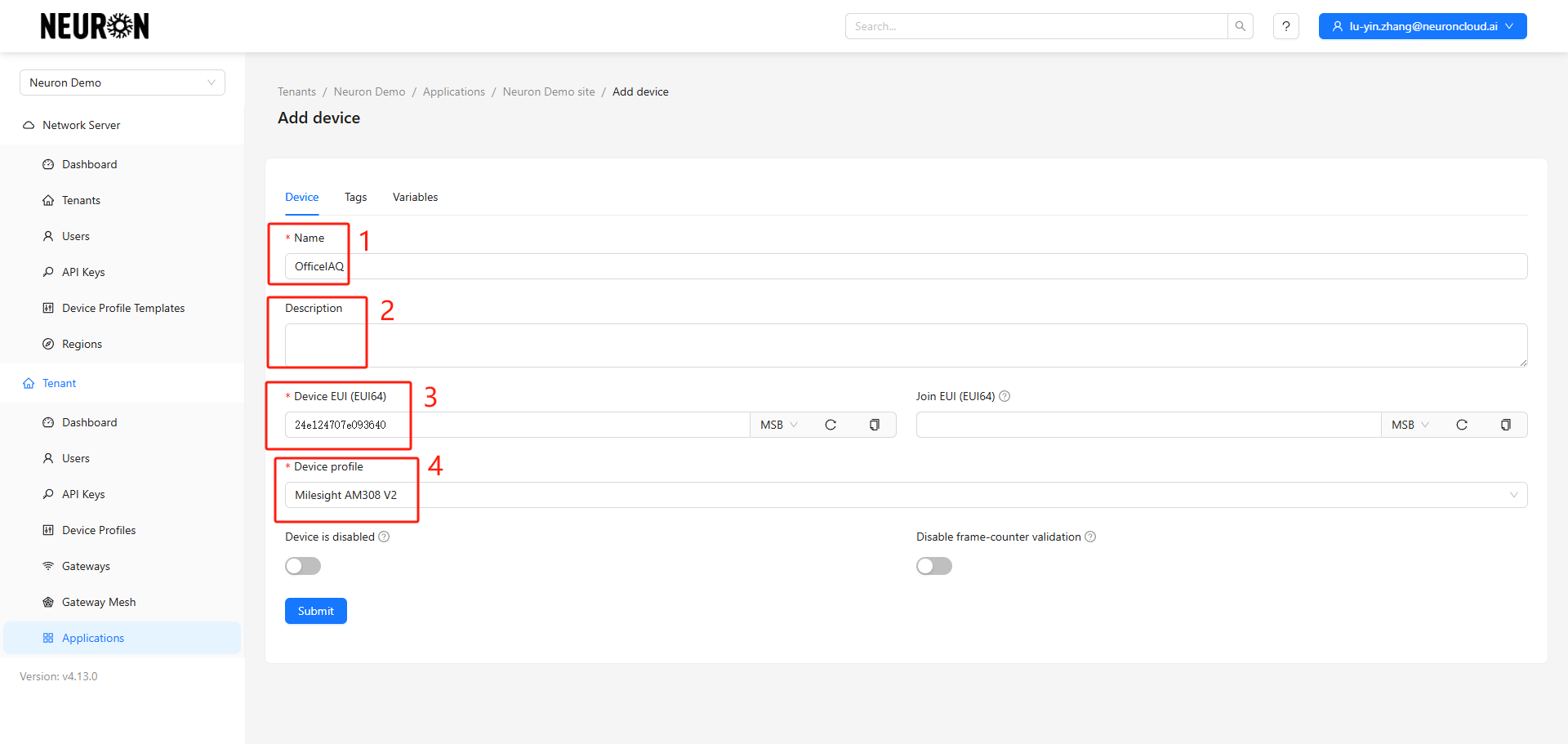Viewport: 1568px width, 744px height.
Task: Open Gateways page
Action: click(x=122, y=566)
